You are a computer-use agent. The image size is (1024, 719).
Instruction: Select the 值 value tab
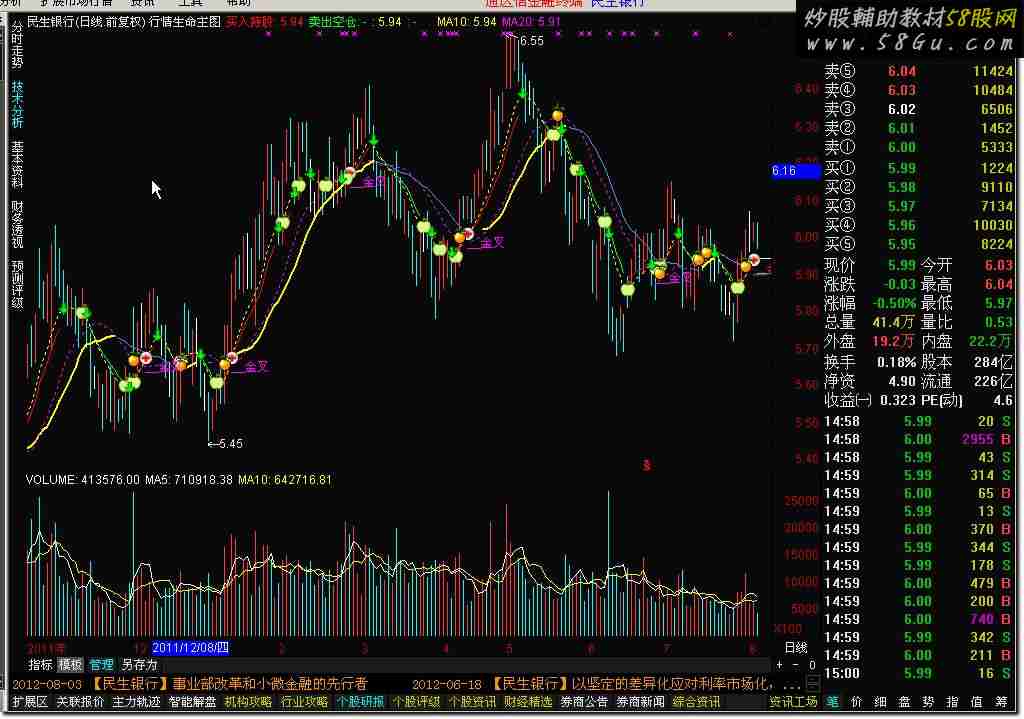(x=977, y=702)
